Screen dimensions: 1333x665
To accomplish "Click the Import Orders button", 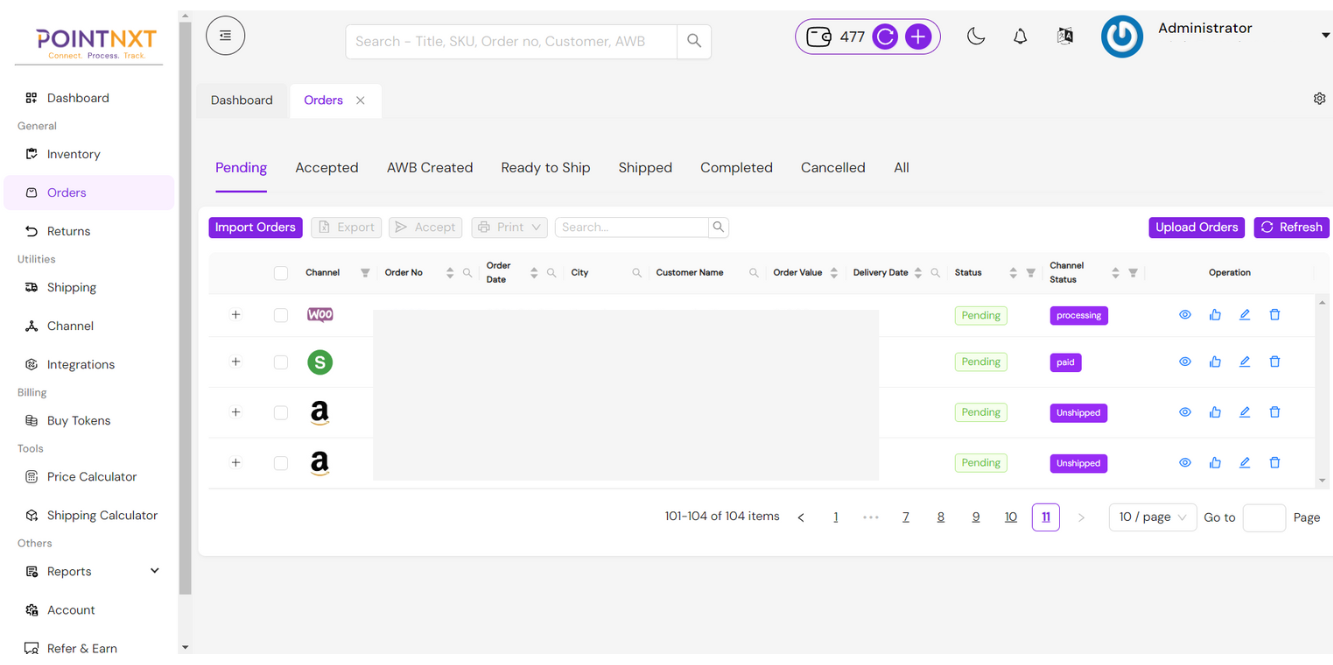I will 255,227.
